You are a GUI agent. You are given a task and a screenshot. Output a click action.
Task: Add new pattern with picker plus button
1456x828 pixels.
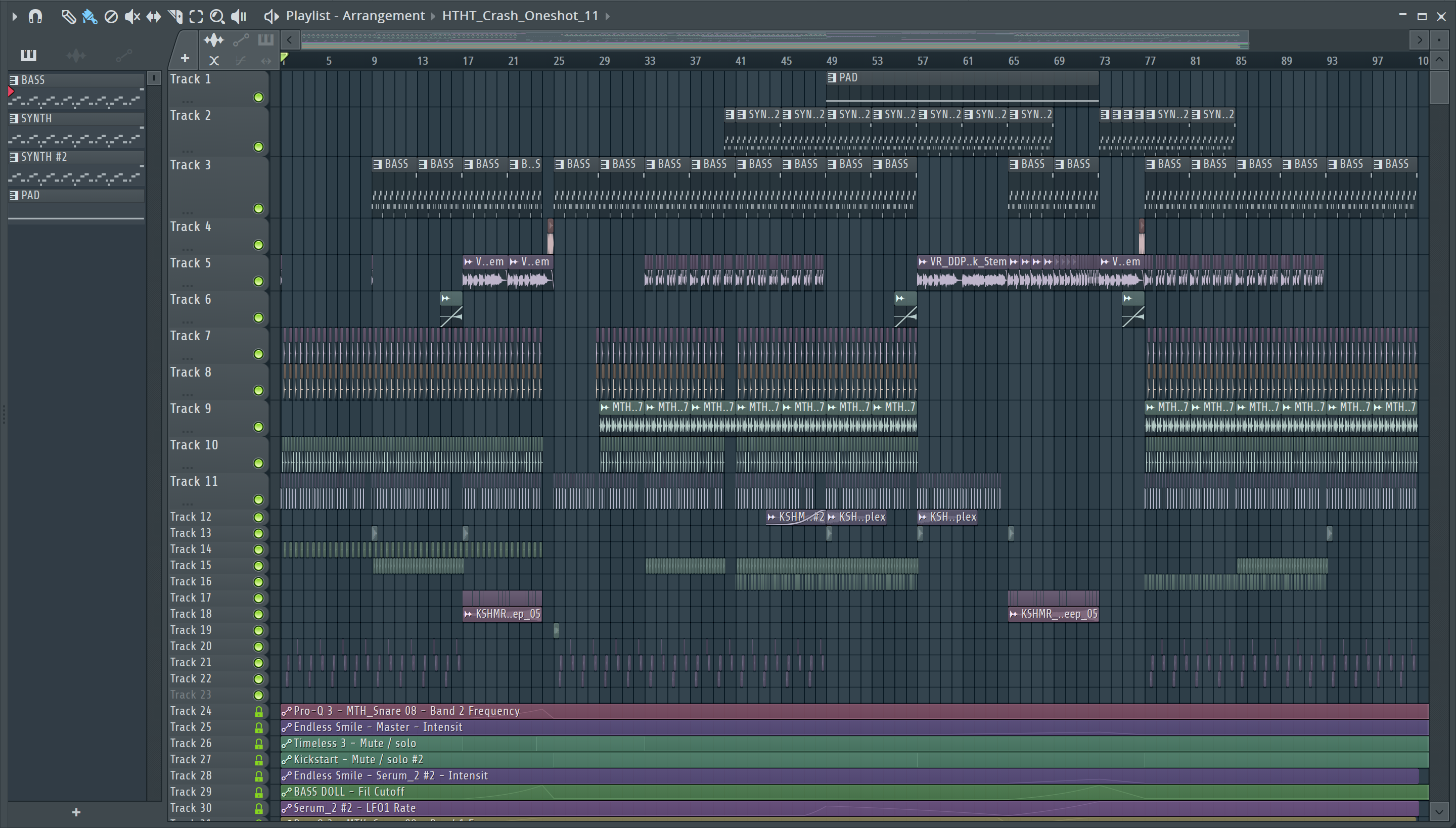pos(76,812)
